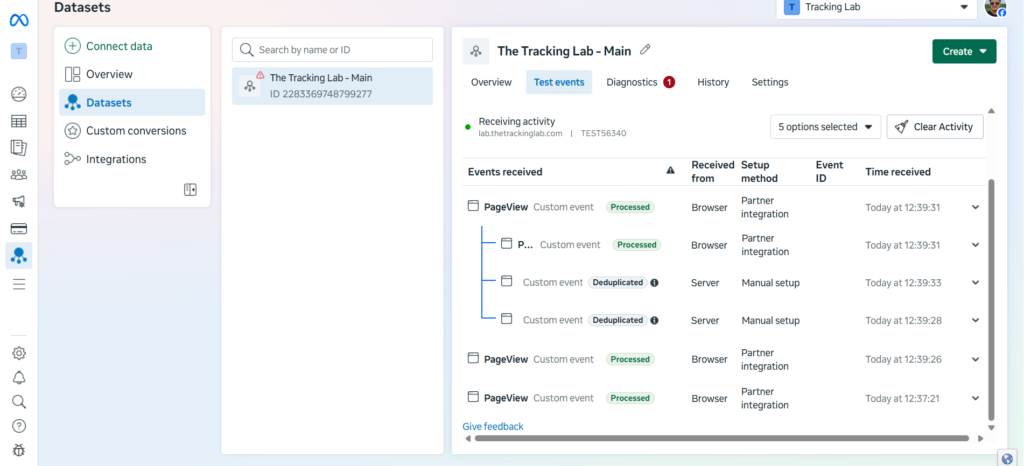Image resolution: width=1024 pixels, height=466 pixels.
Task: Click the pencil icon to rename dataset
Action: click(645, 50)
